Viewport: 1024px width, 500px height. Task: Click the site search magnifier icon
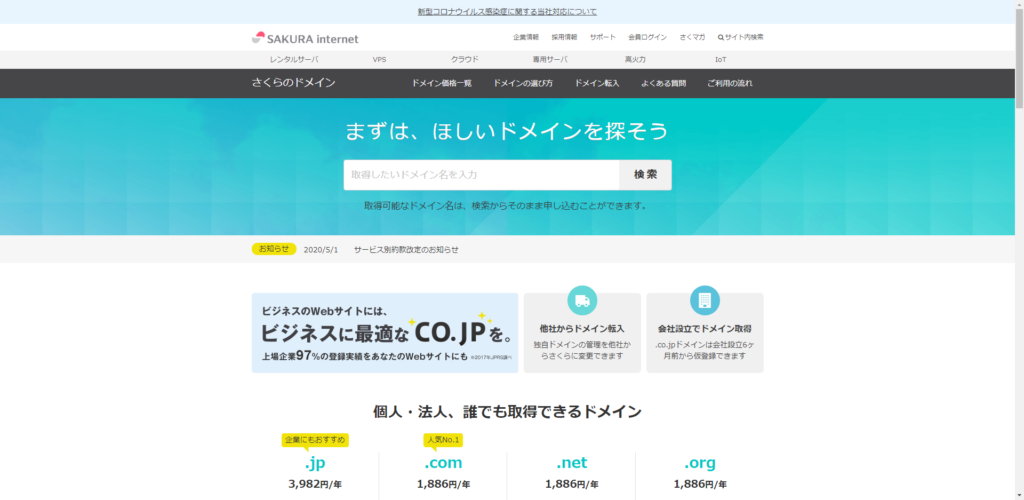720,37
